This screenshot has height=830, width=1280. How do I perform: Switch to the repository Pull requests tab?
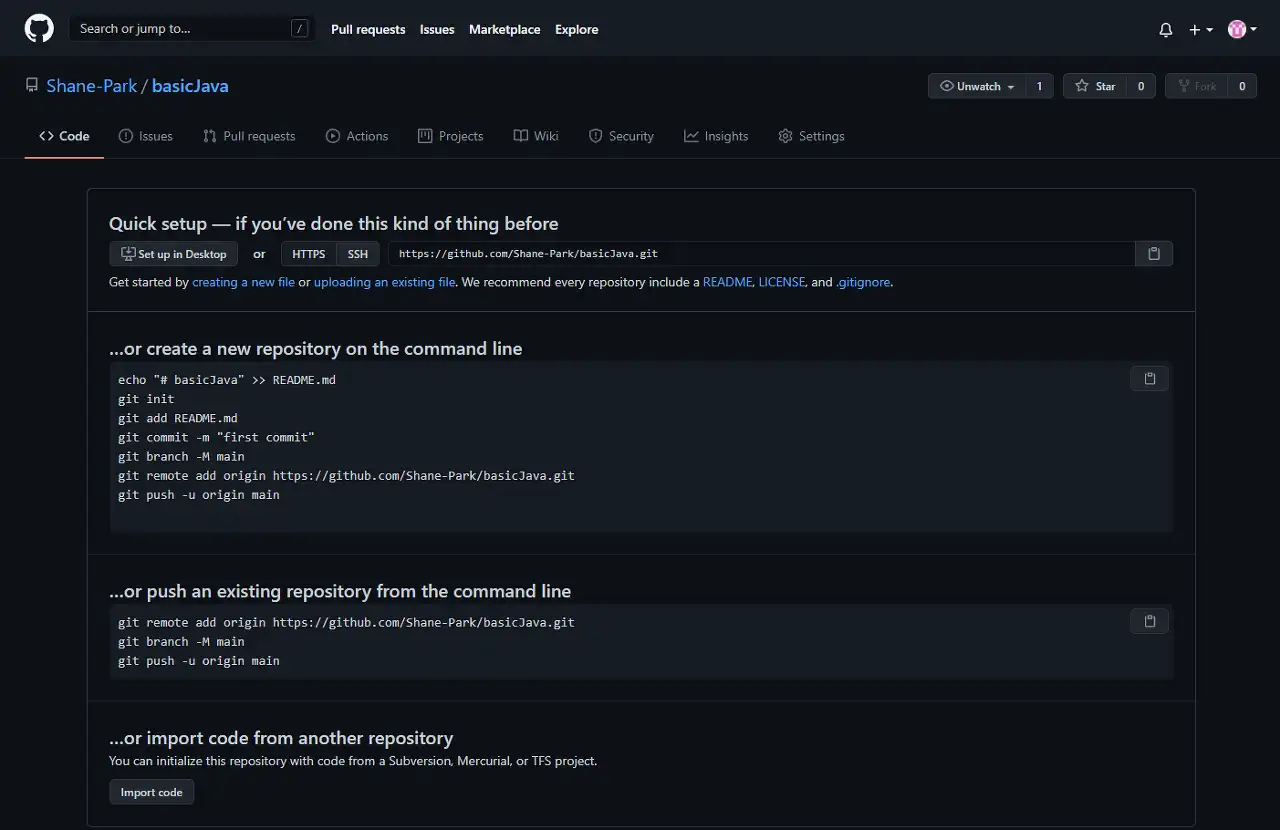(x=249, y=136)
